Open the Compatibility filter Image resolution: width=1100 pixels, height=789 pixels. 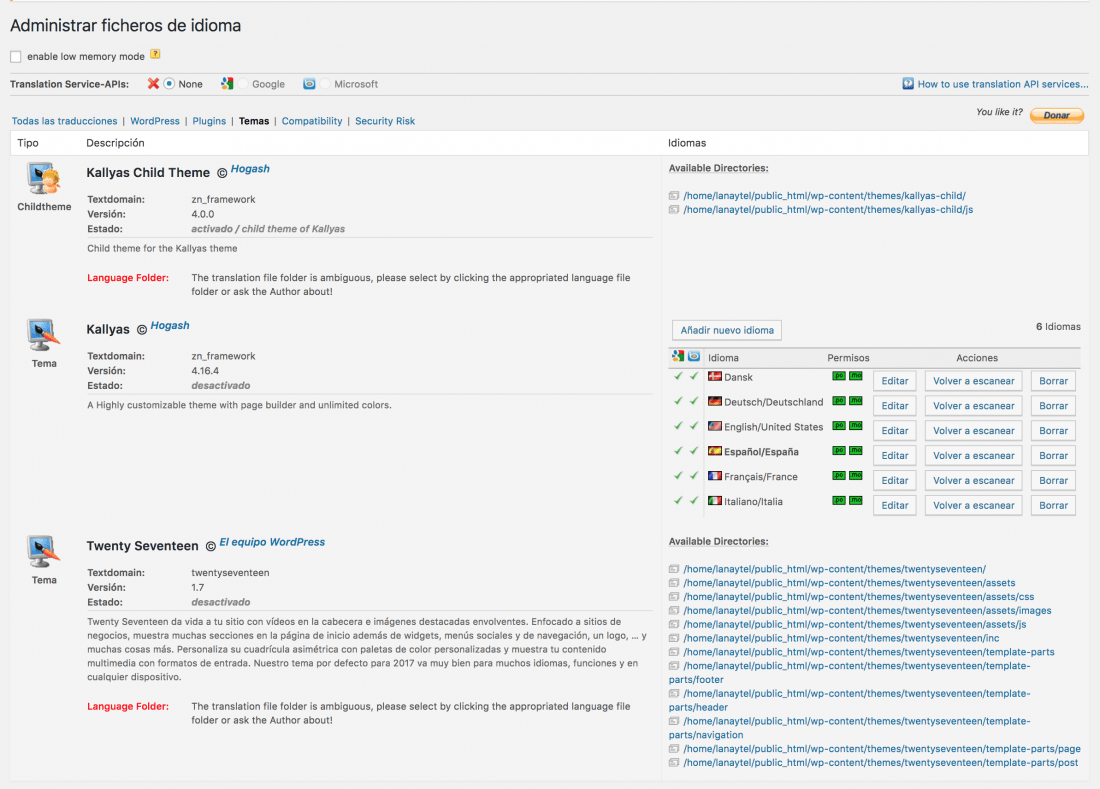click(312, 121)
